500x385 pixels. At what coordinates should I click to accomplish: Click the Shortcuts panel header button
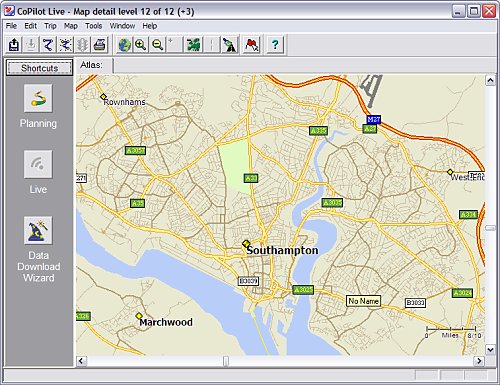(x=39, y=68)
